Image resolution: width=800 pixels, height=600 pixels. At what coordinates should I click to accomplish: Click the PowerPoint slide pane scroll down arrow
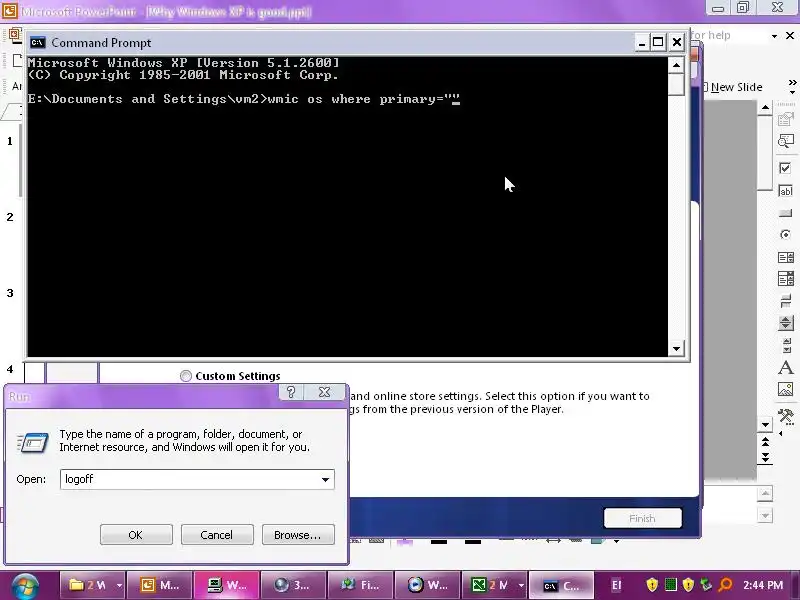click(765, 424)
